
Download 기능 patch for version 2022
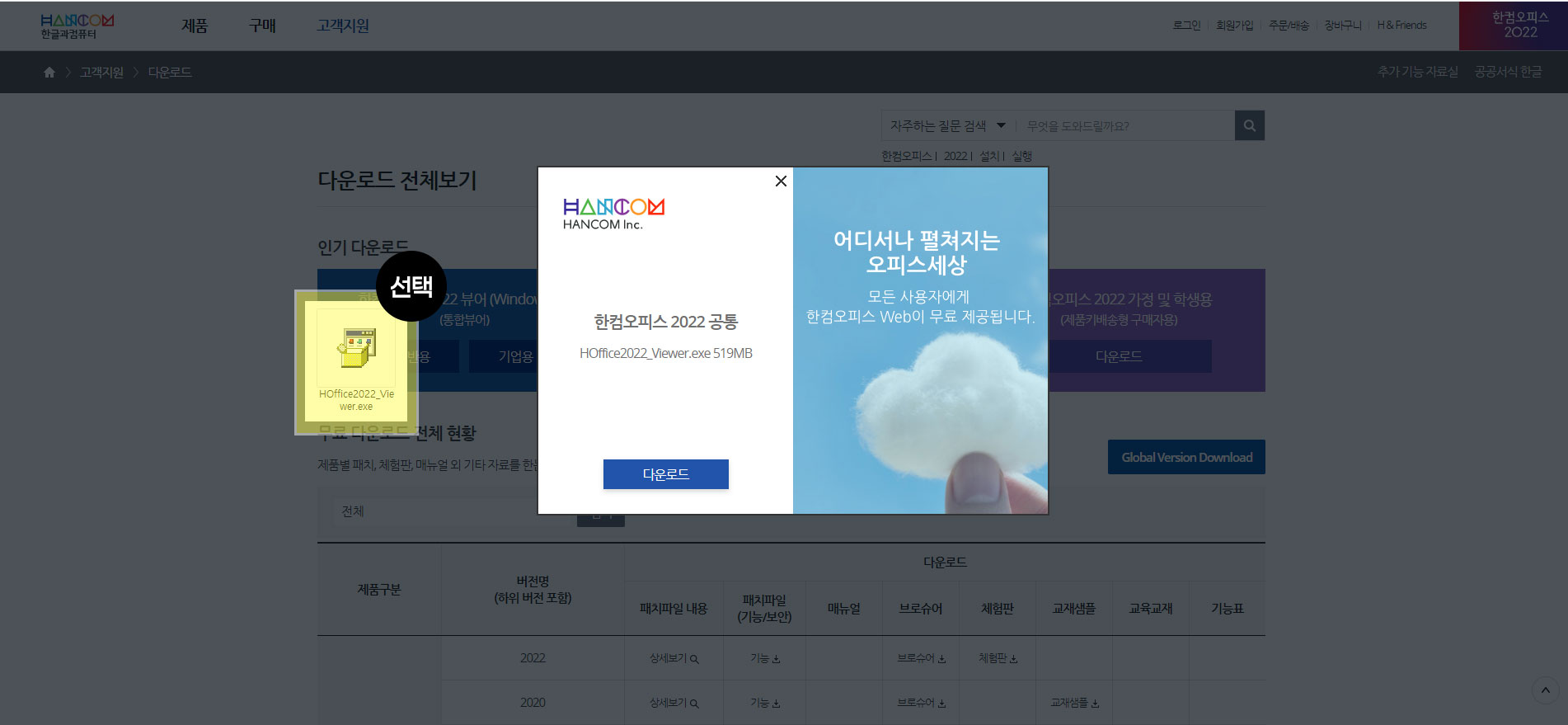[765, 658]
